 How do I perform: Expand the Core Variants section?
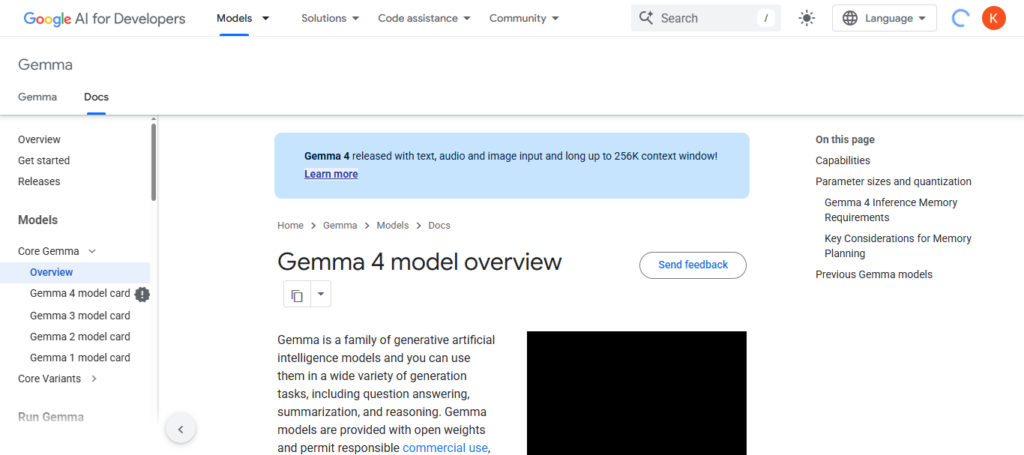(x=94, y=379)
